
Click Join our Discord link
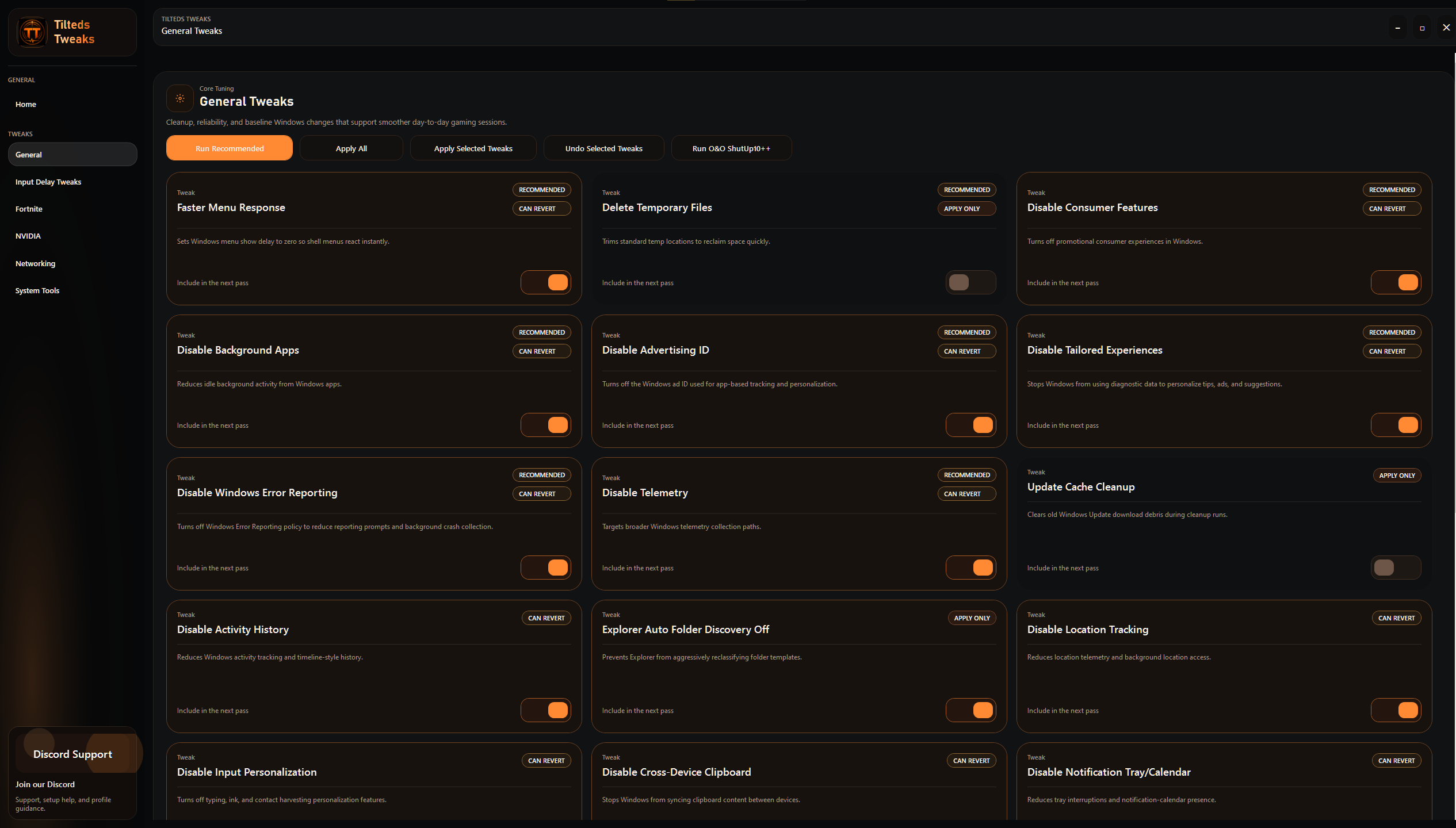tap(45, 784)
